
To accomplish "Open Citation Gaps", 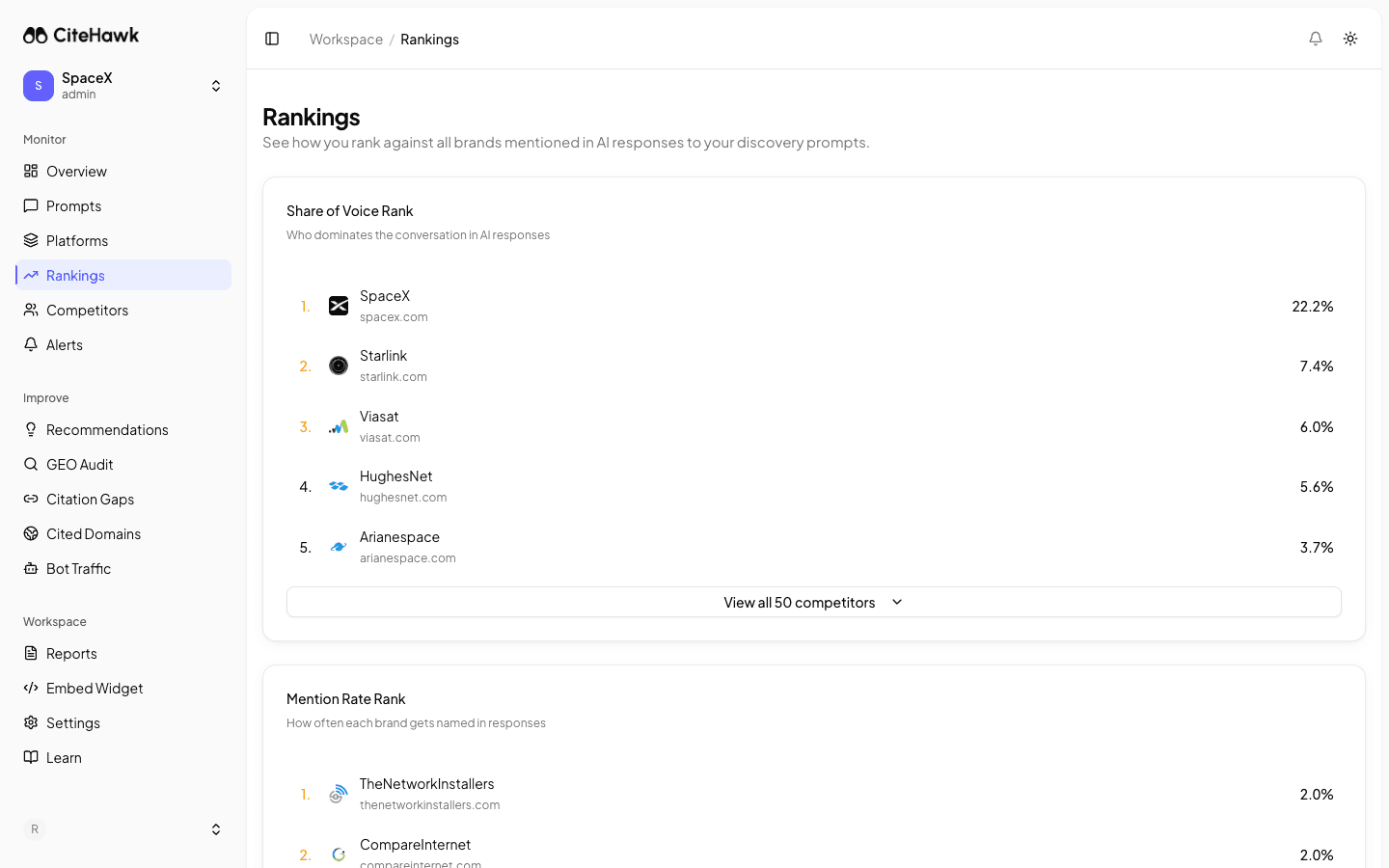I will (x=123, y=499).
